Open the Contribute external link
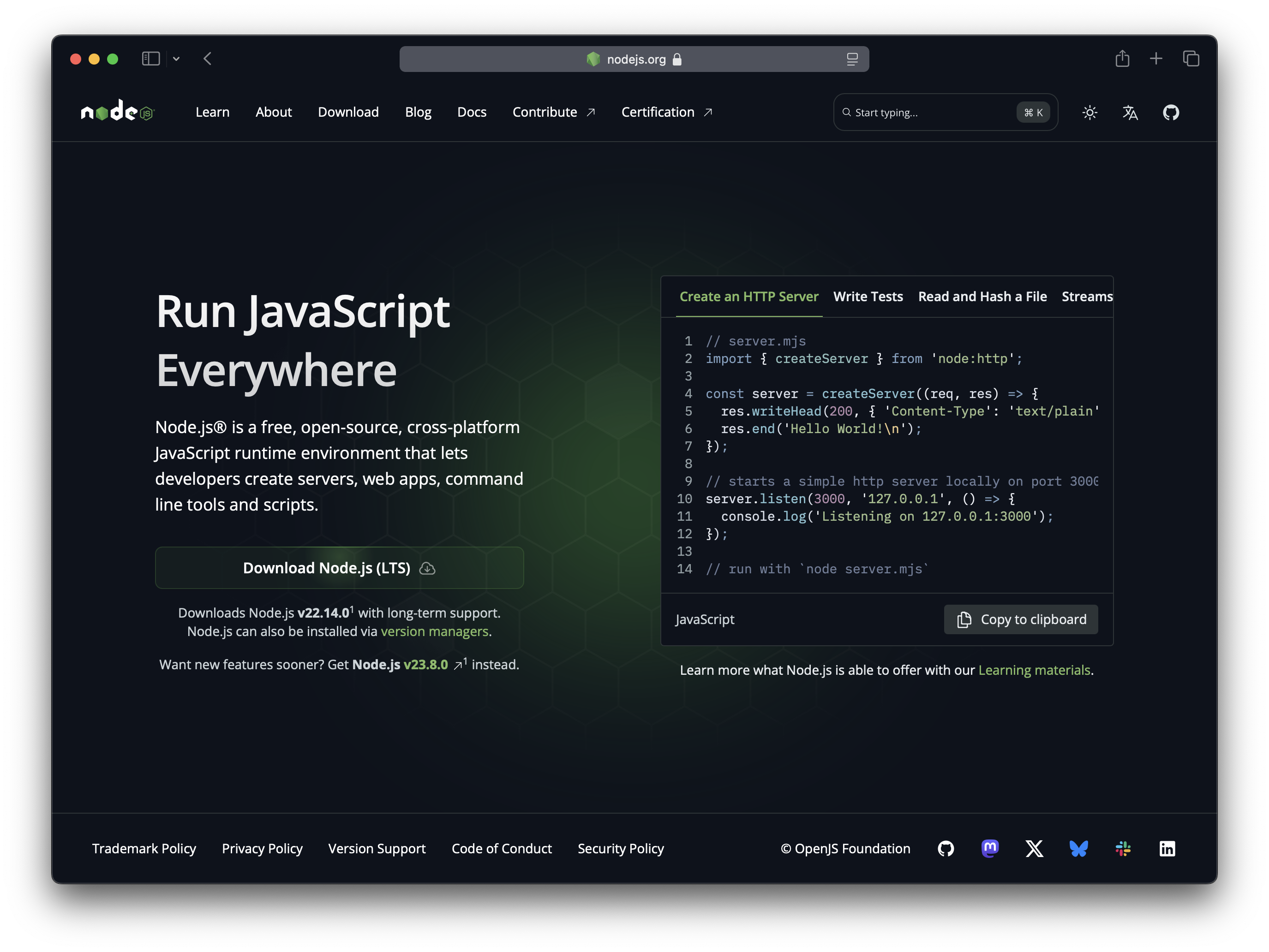This screenshot has width=1269, height=952. tap(554, 112)
